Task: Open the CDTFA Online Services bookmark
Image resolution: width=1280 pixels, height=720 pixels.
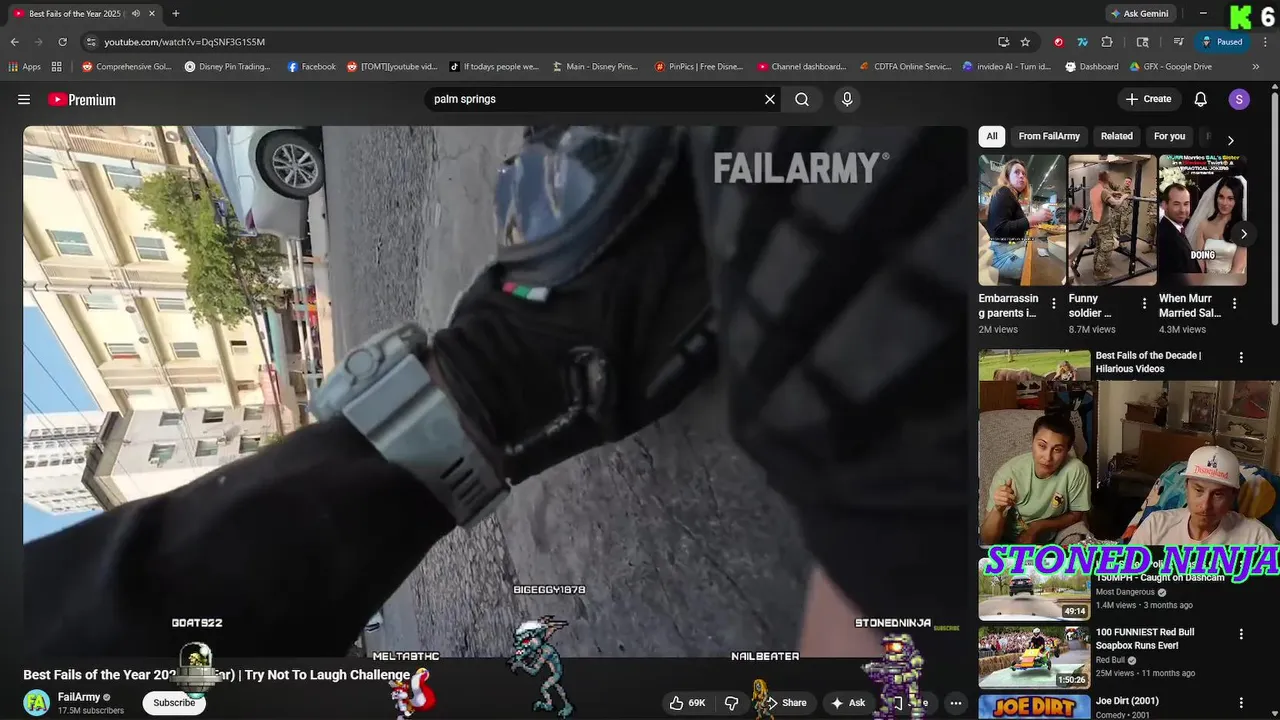Action: click(905, 67)
